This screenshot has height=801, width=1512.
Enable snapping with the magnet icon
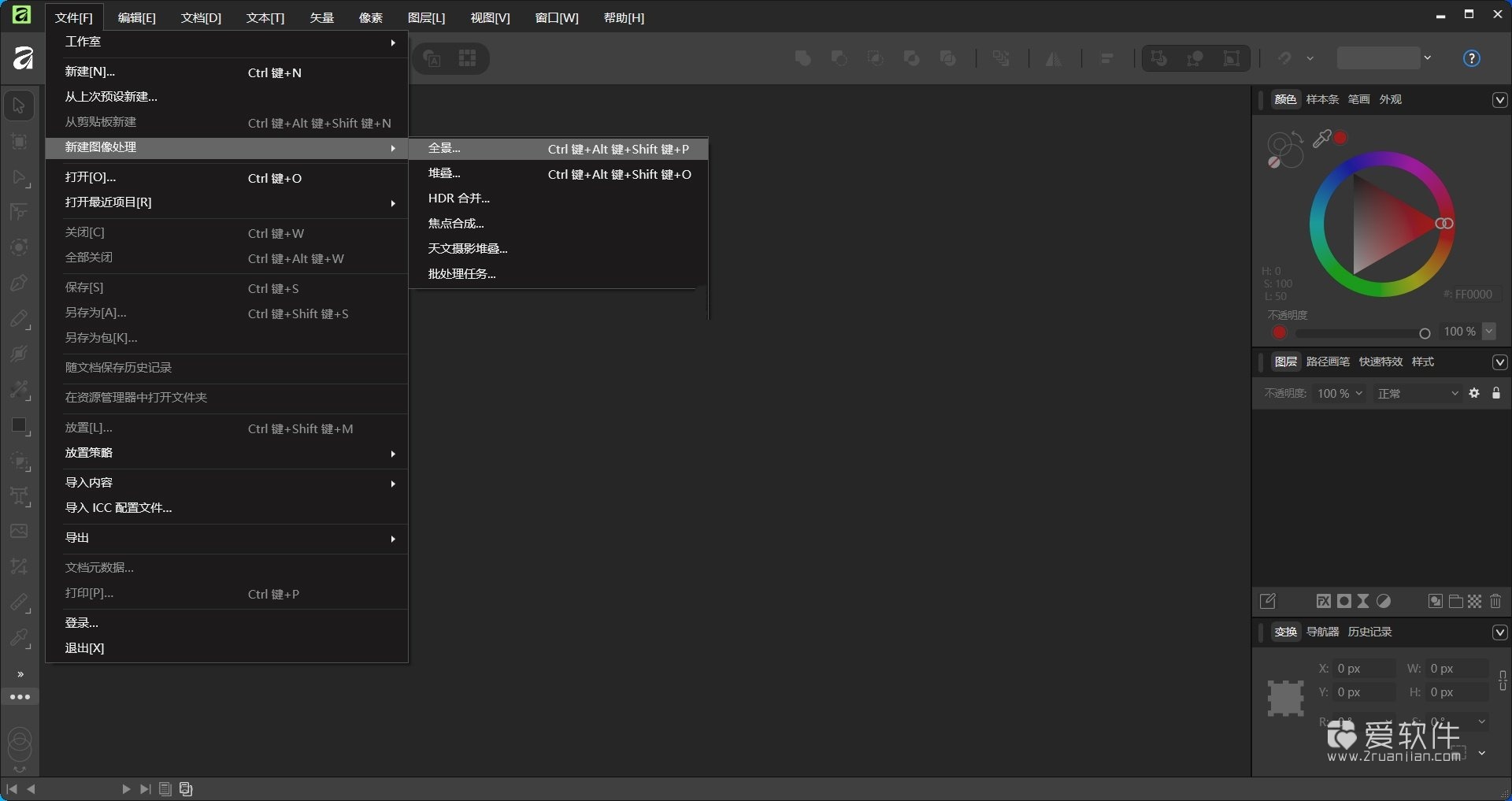pos(1284,58)
